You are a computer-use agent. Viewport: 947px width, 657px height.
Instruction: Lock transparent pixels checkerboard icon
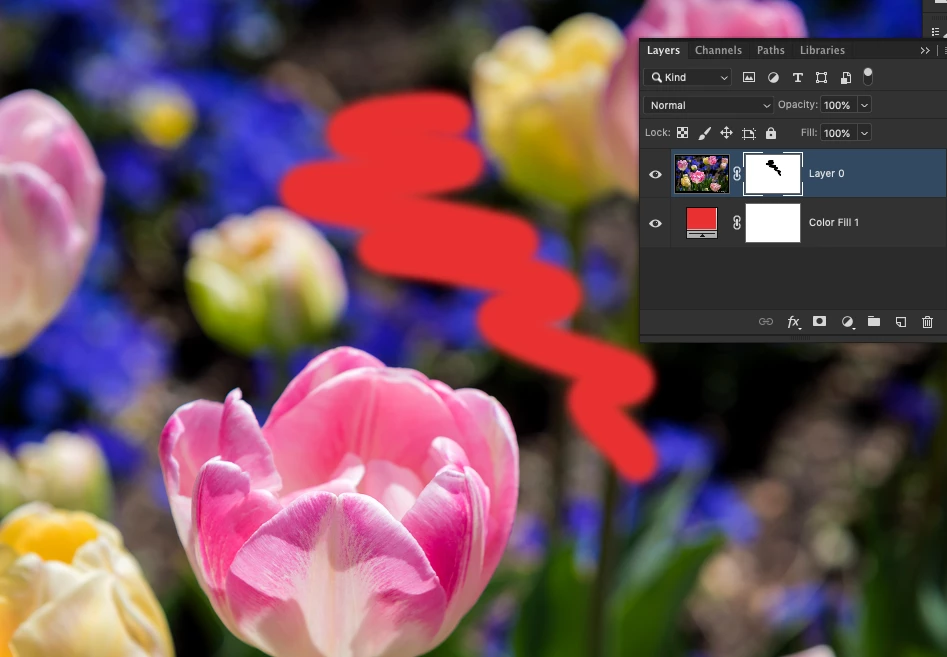[682, 133]
